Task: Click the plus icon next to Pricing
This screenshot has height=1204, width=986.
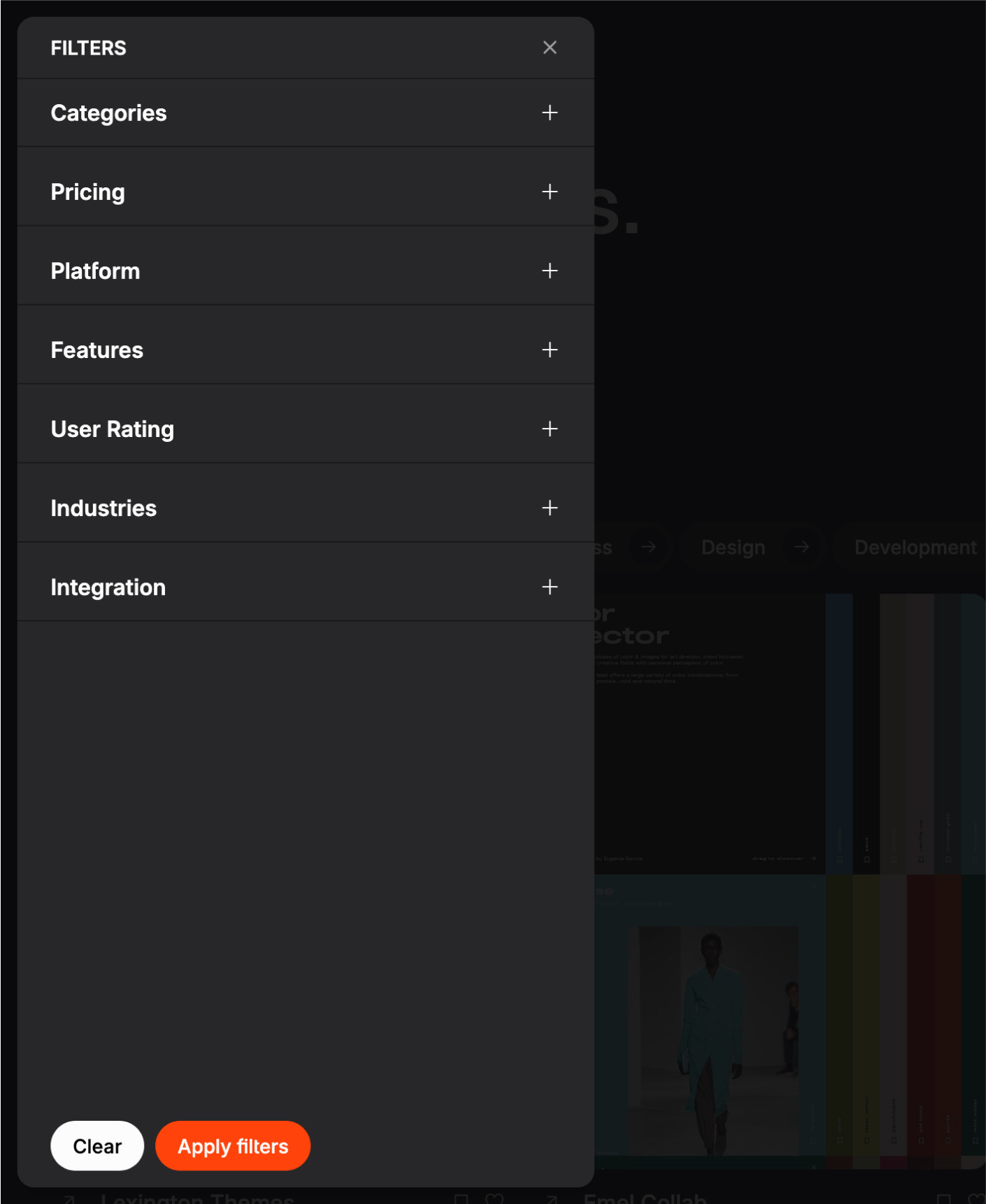Action: tap(550, 192)
